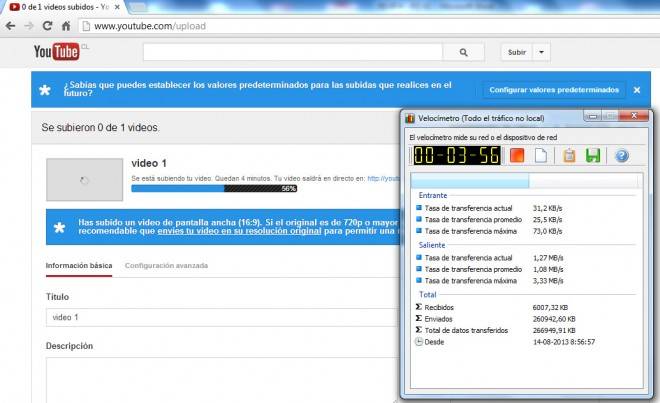Click the blank page icon in Velocímetro

541,155
